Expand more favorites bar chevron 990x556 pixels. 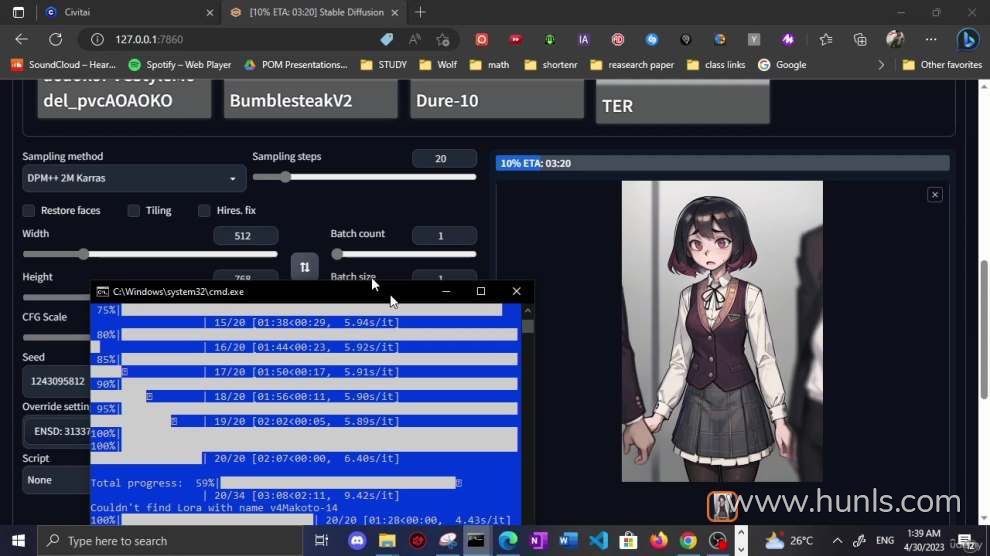click(881, 65)
